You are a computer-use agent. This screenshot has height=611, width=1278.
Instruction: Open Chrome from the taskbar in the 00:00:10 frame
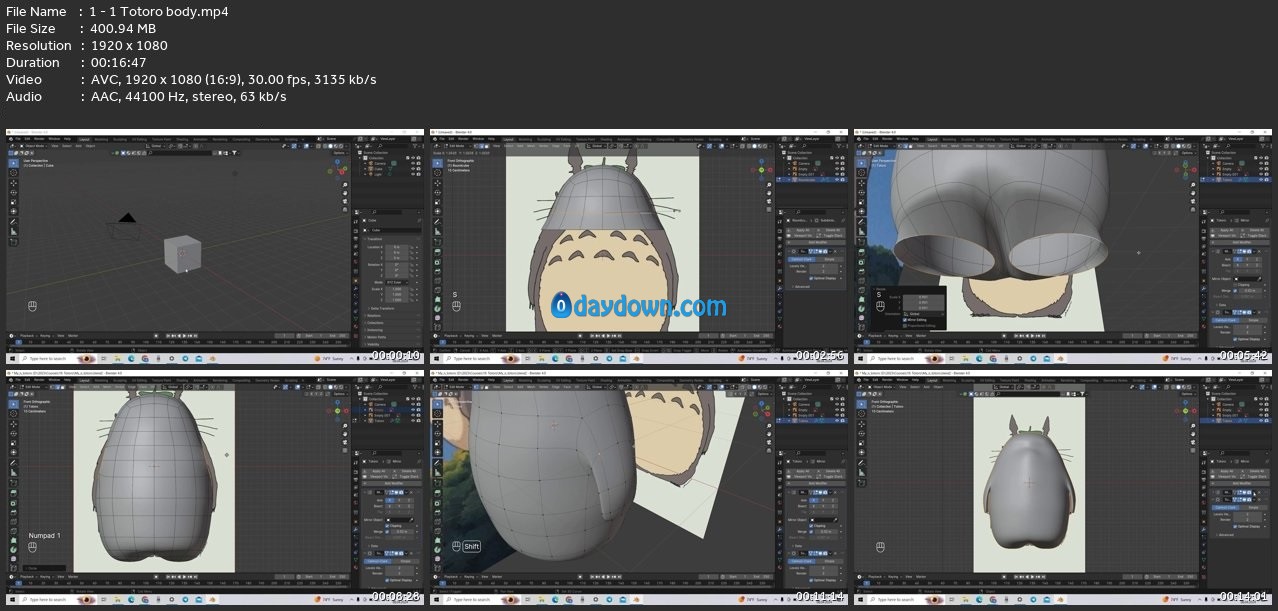click(145, 358)
